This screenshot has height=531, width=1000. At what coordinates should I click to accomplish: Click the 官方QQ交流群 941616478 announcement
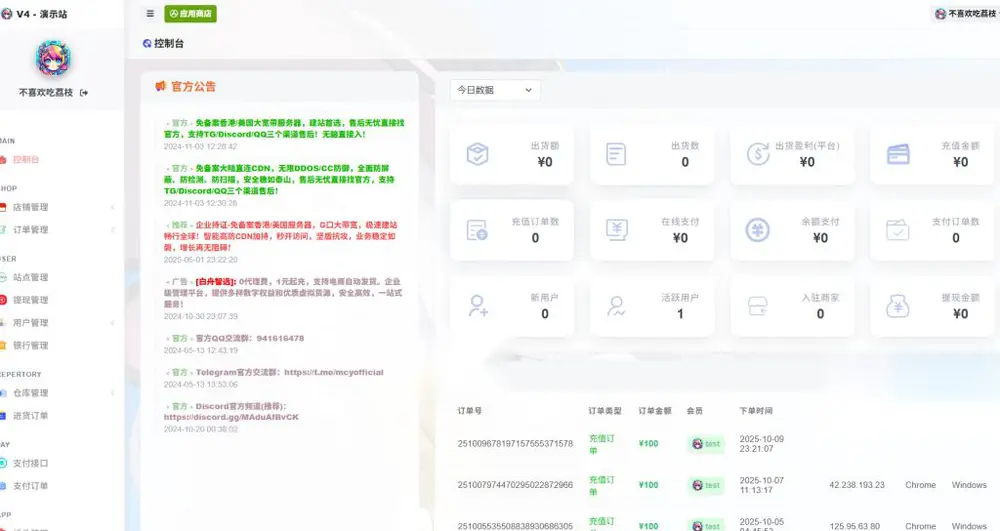pyautogui.click(x=250, y=338)
